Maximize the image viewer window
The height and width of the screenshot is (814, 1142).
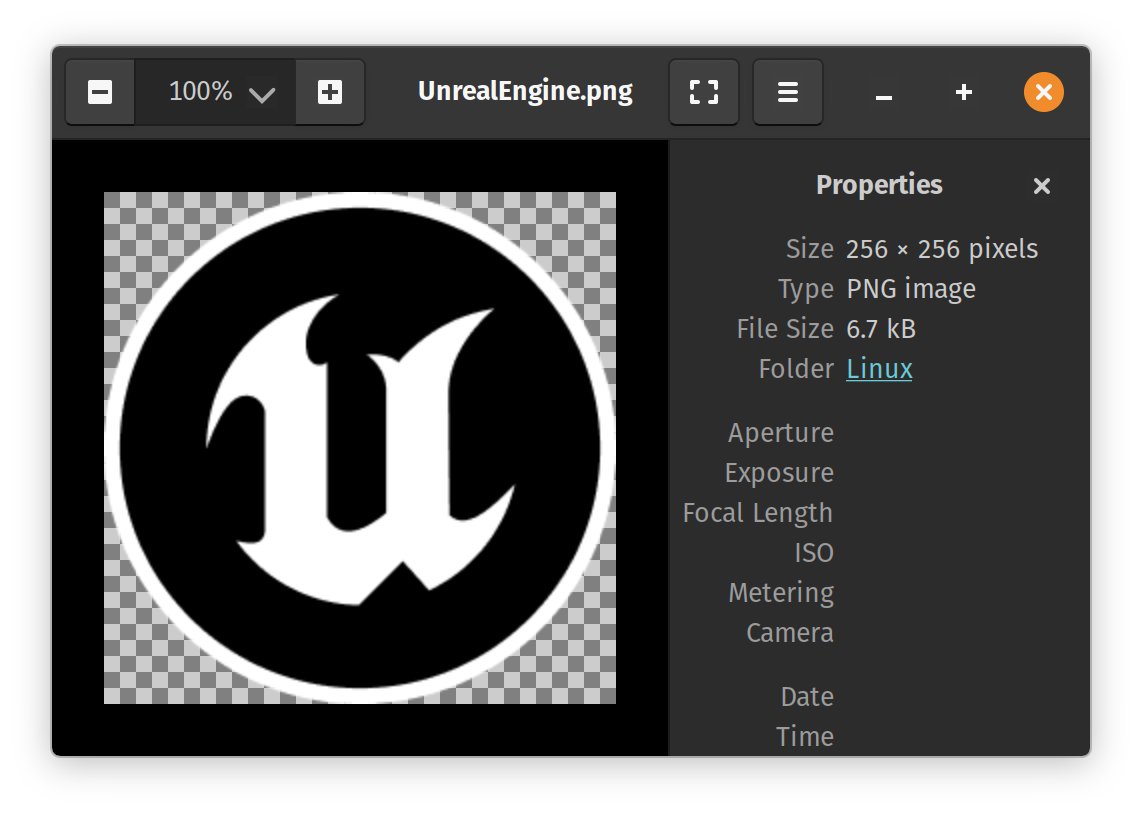[964, 92]
